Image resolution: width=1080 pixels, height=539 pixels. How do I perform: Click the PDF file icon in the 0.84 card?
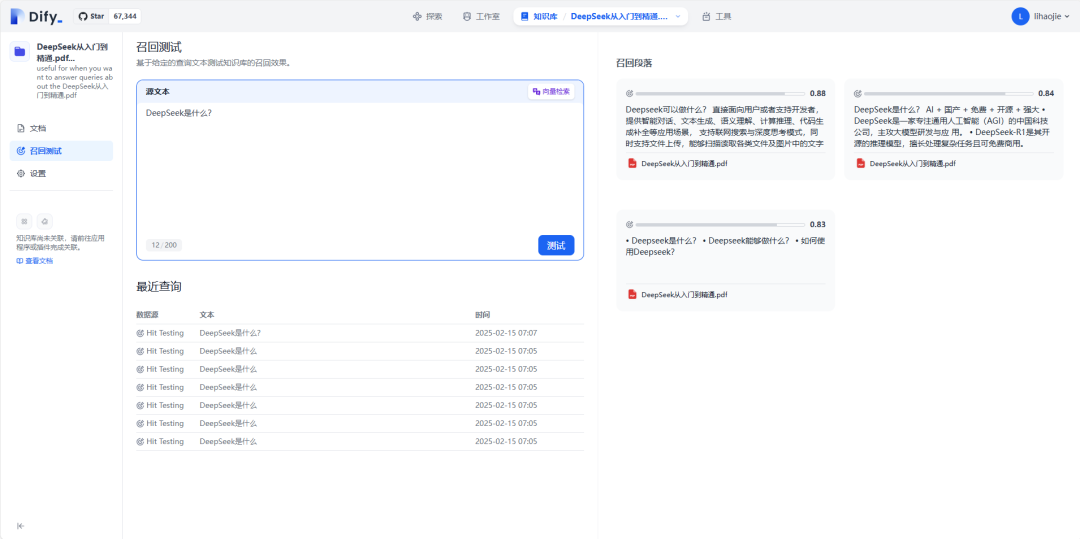point(860,164)
